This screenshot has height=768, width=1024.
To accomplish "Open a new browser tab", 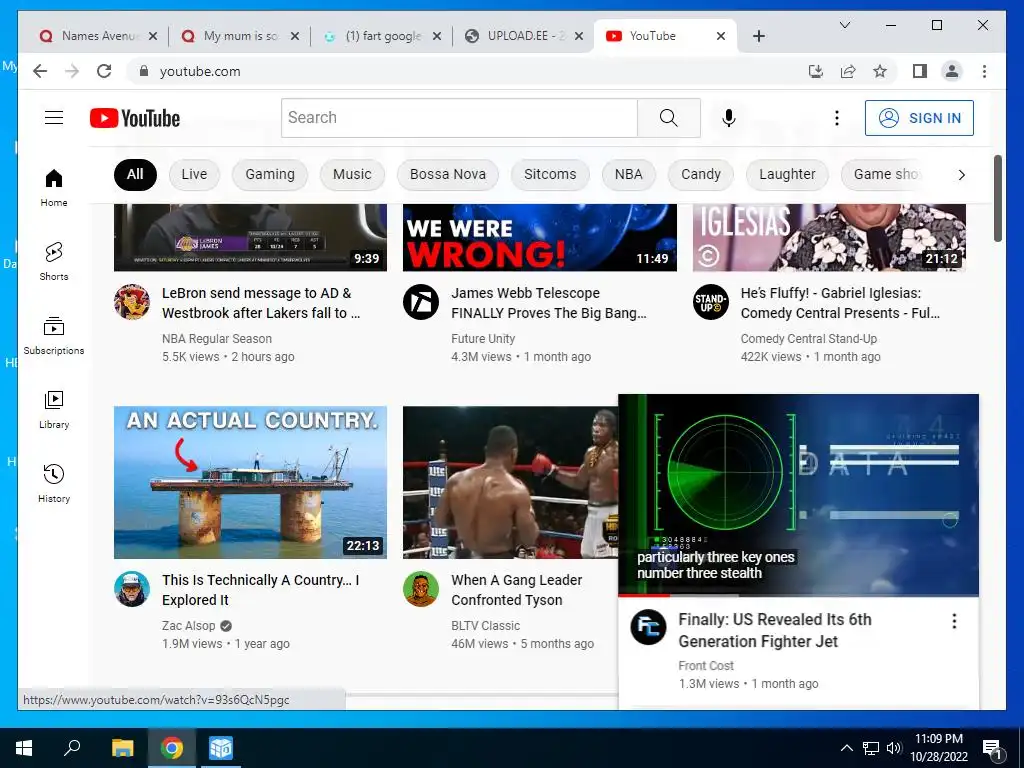I will point(758,36).
